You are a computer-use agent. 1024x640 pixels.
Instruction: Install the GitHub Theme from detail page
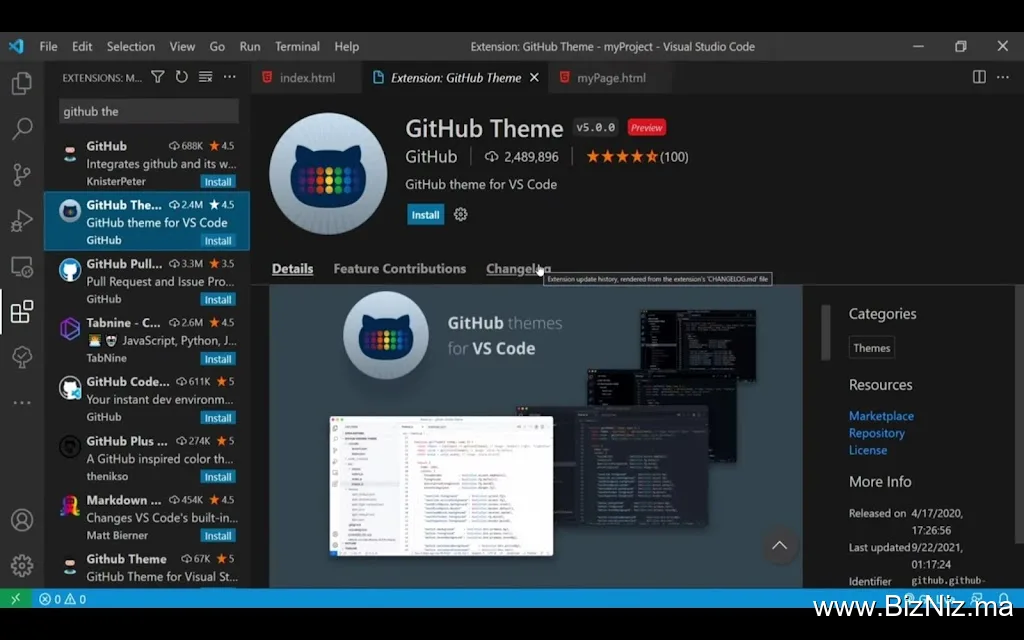[425, 214]
